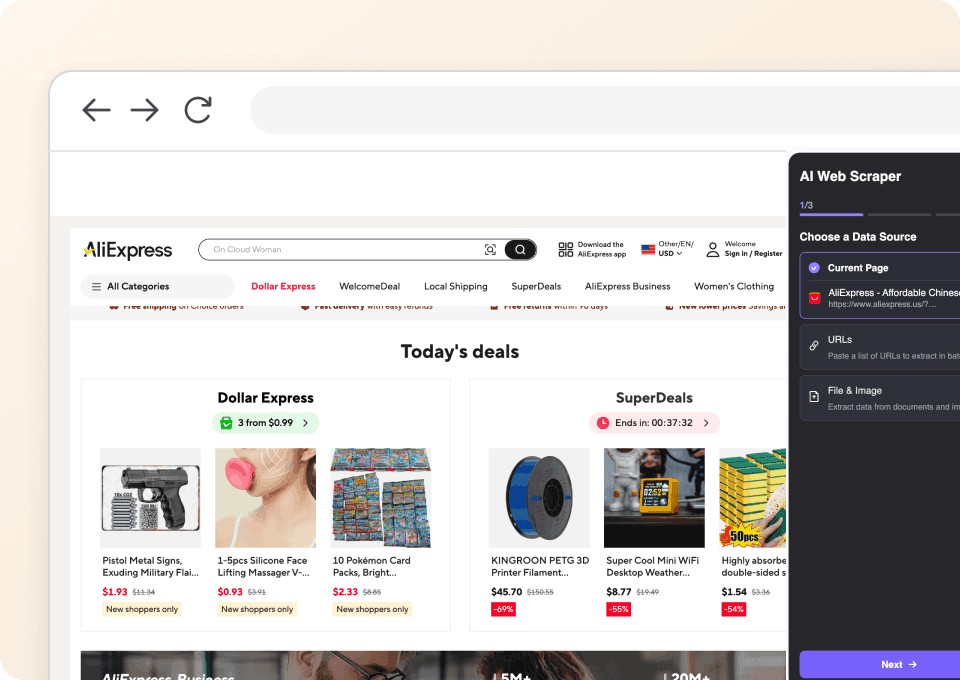Image resolution: width=960 pixels, height=680 pixels.
Task: Reload the page with refresh icon
Action: (198, 110)
